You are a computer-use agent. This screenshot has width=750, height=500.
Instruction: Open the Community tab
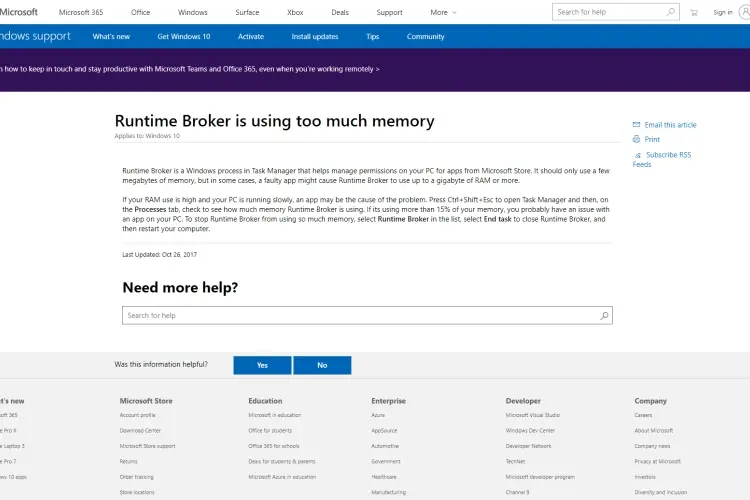(425, 36)
